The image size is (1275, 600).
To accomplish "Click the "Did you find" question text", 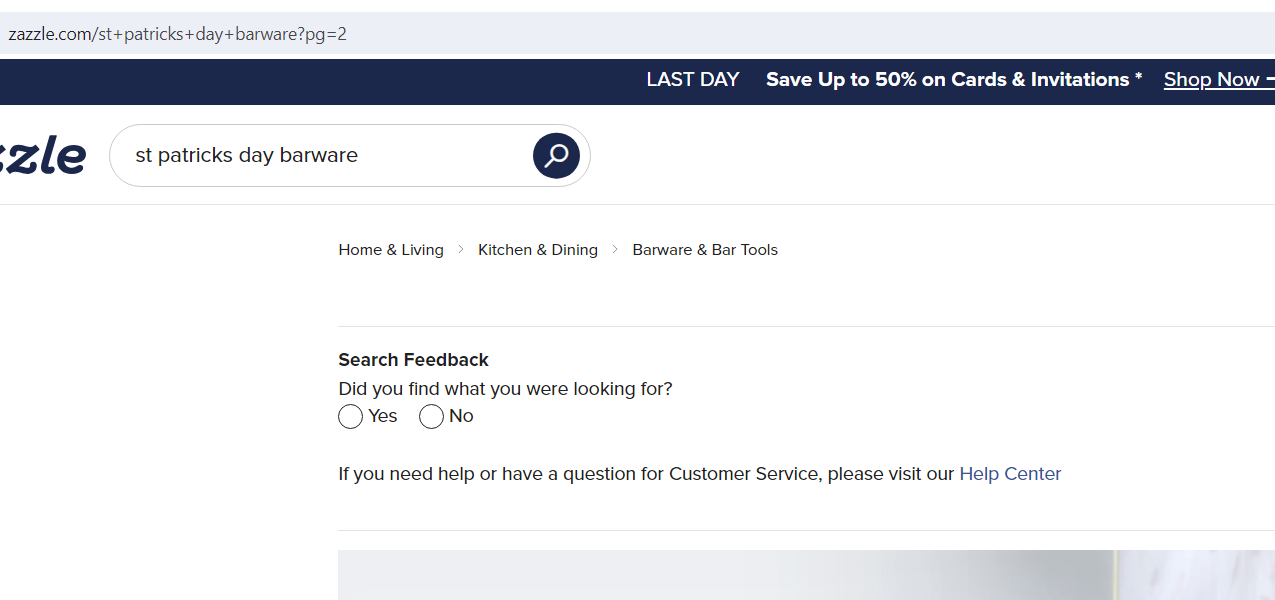I will click(x=505, y=389).
